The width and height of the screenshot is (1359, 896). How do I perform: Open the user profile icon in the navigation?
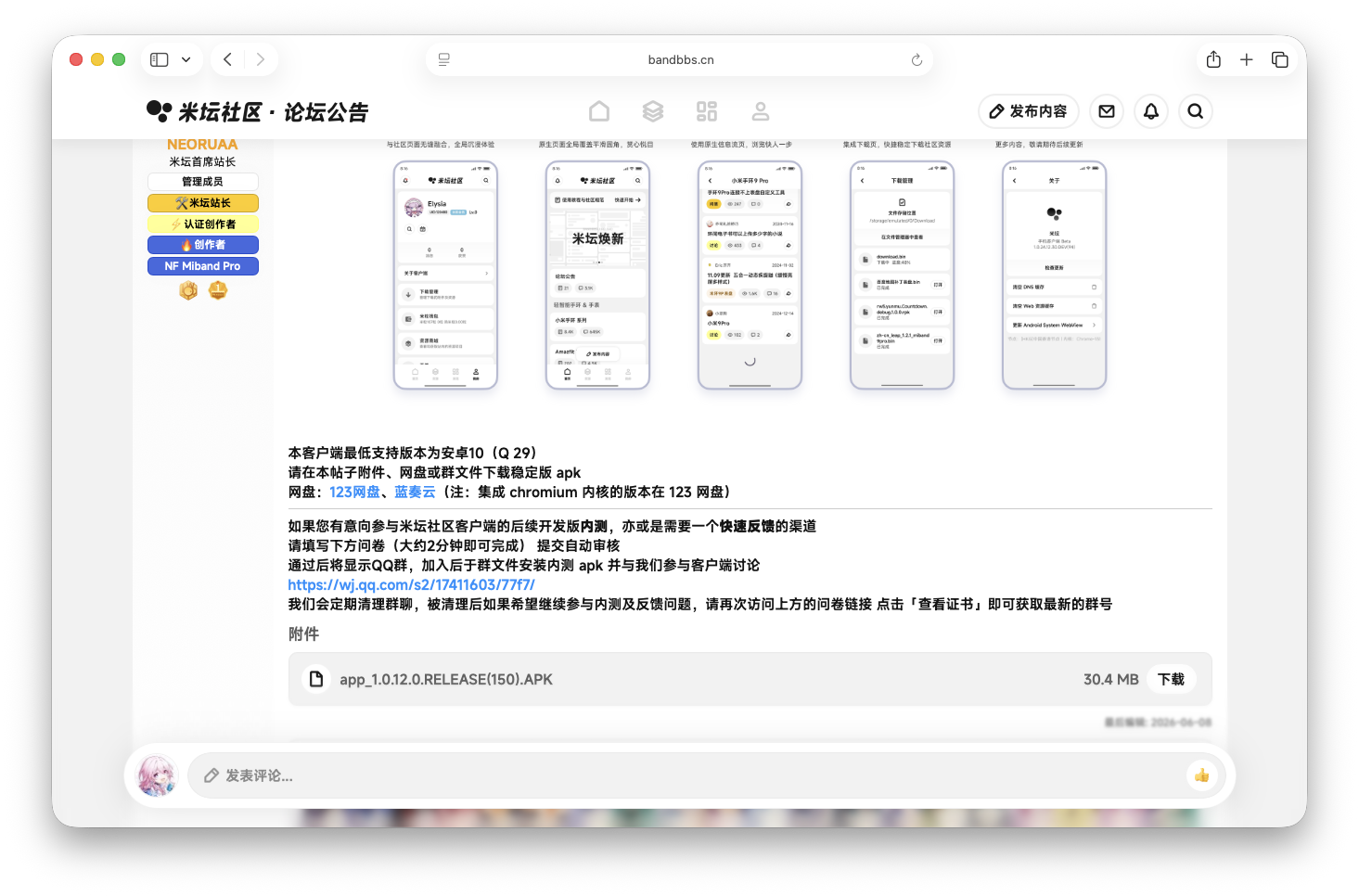[761, 111]
